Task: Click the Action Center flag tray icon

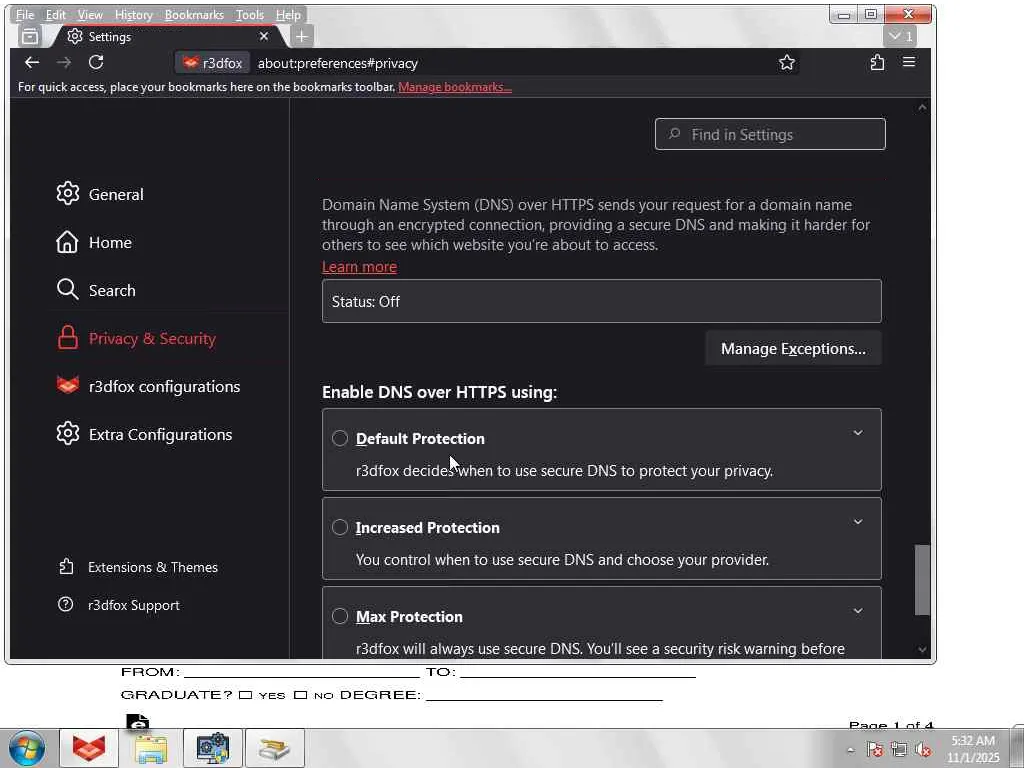Action: (x=874, y=750)
